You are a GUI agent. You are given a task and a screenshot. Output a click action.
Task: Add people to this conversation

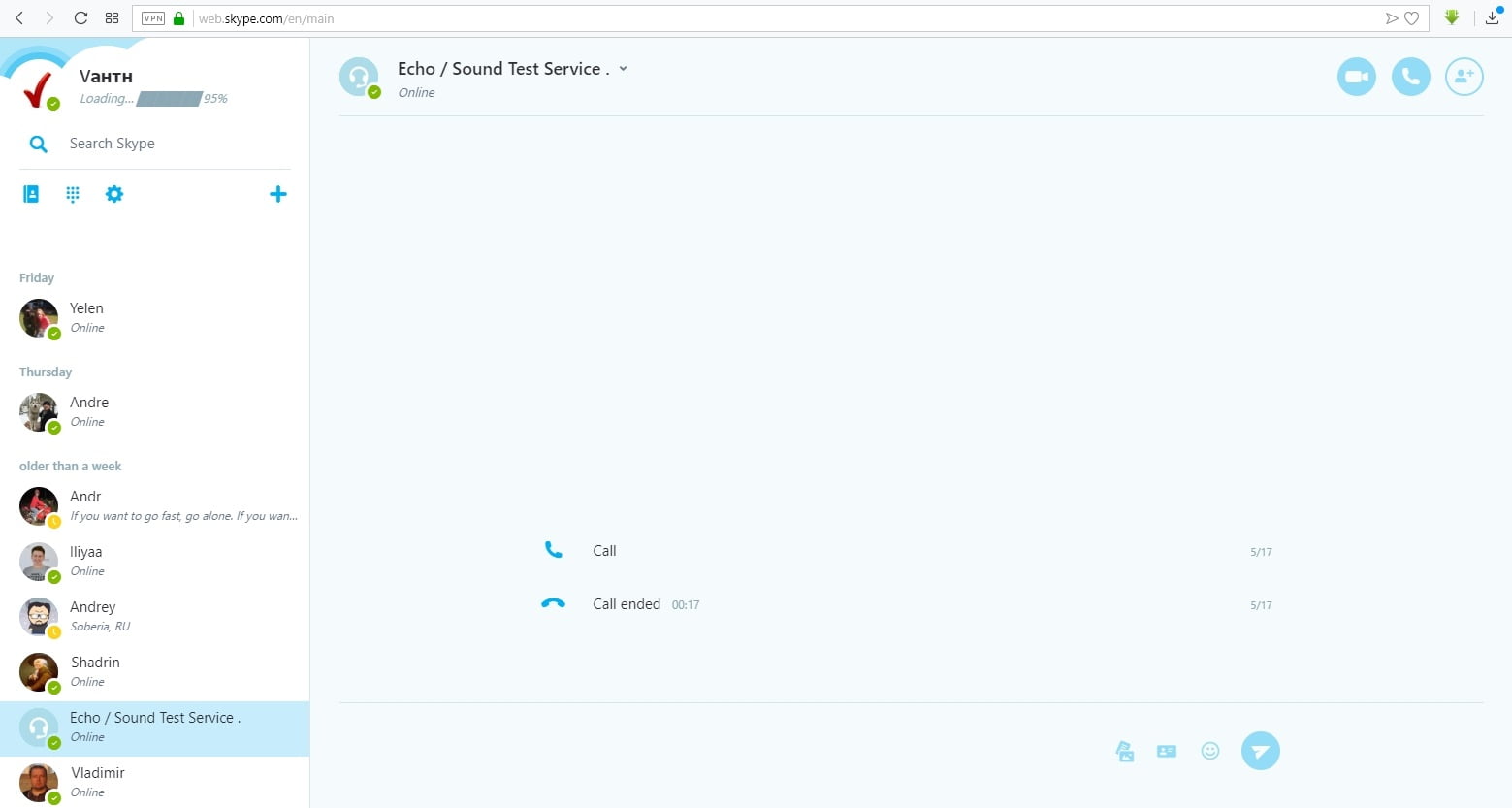1464,77
